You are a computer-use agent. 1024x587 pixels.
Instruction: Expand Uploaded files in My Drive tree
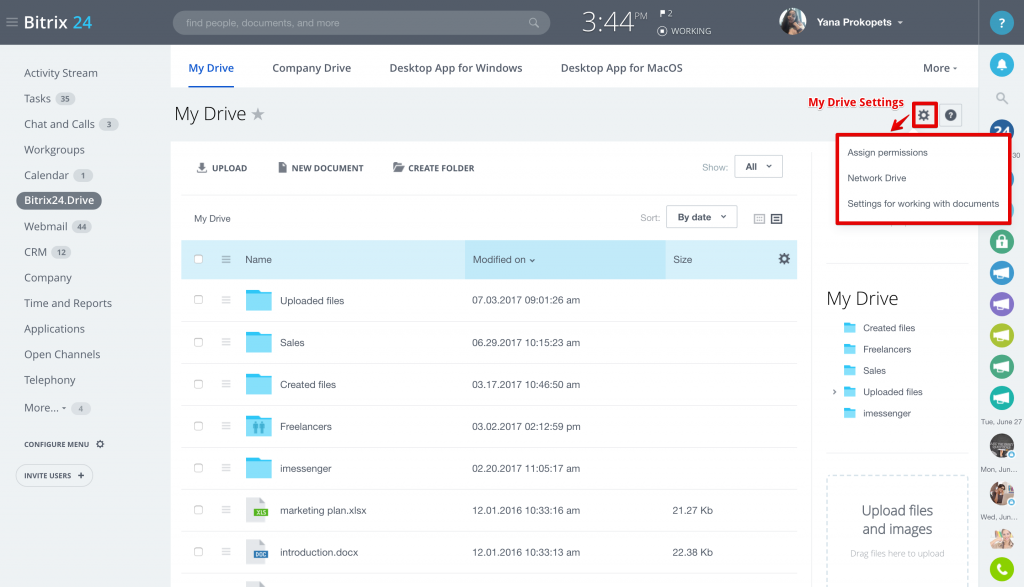pos(834,392)
